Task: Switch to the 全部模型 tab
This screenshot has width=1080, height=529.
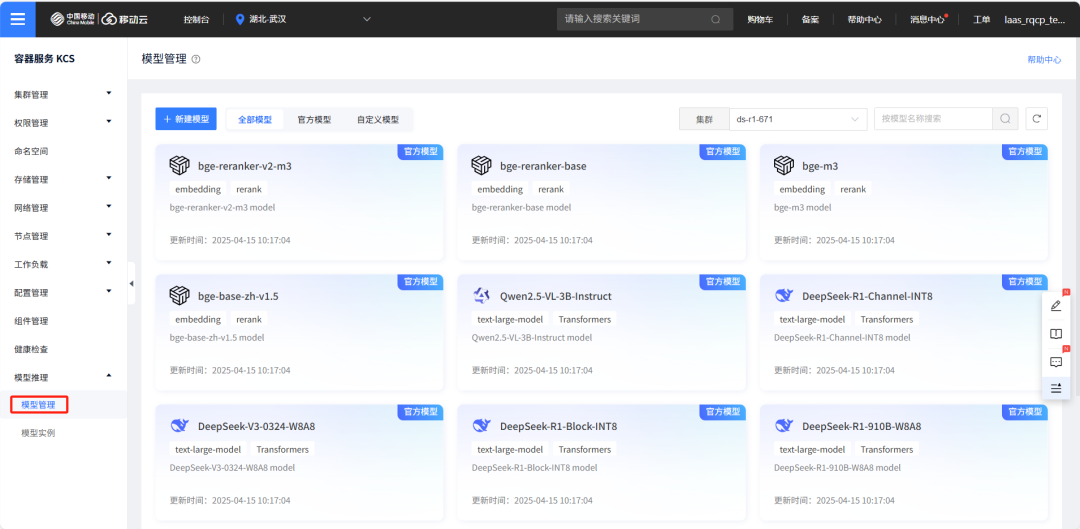Action: pos(255,119)
